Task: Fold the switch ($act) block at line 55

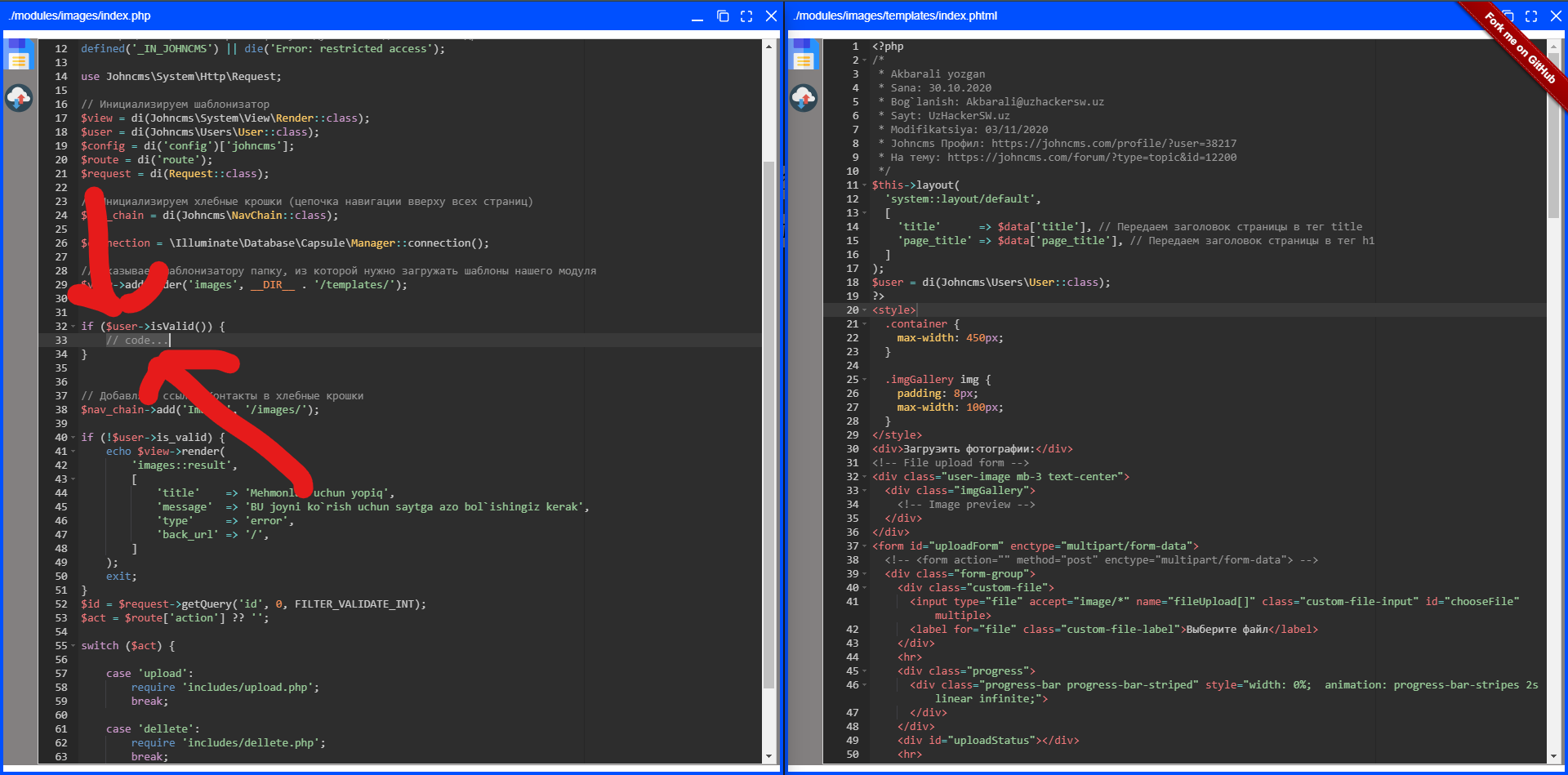Action: [x=73, y=646]
